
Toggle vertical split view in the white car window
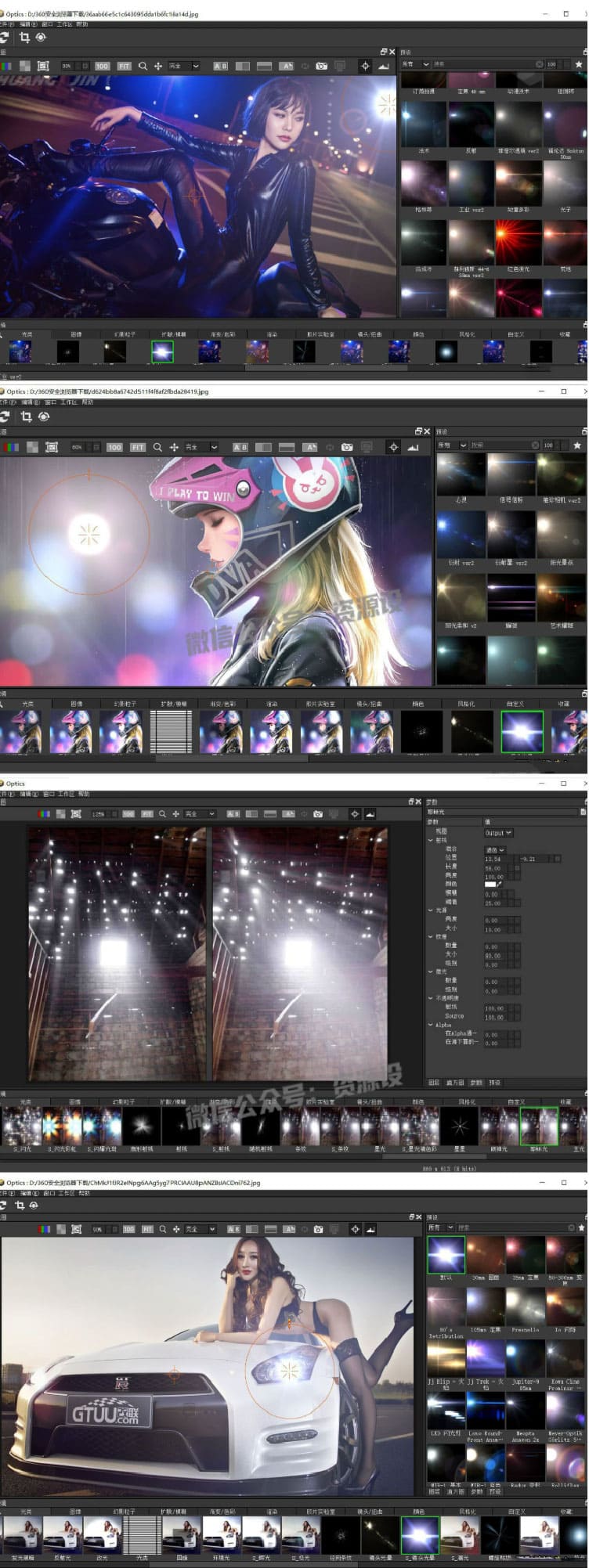coord(251,1229)
